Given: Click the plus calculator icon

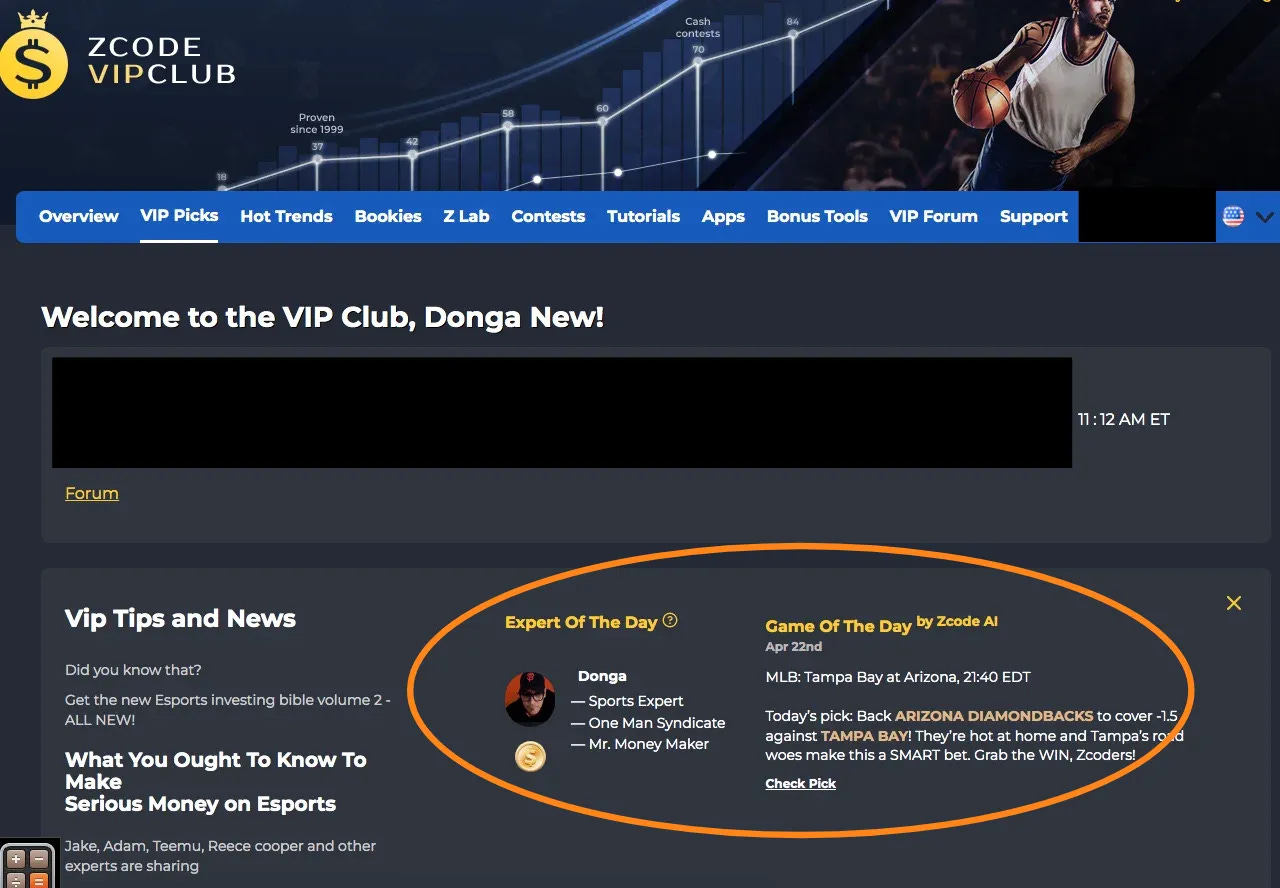Looking at the screenshot, I should [x=15, y=858].
